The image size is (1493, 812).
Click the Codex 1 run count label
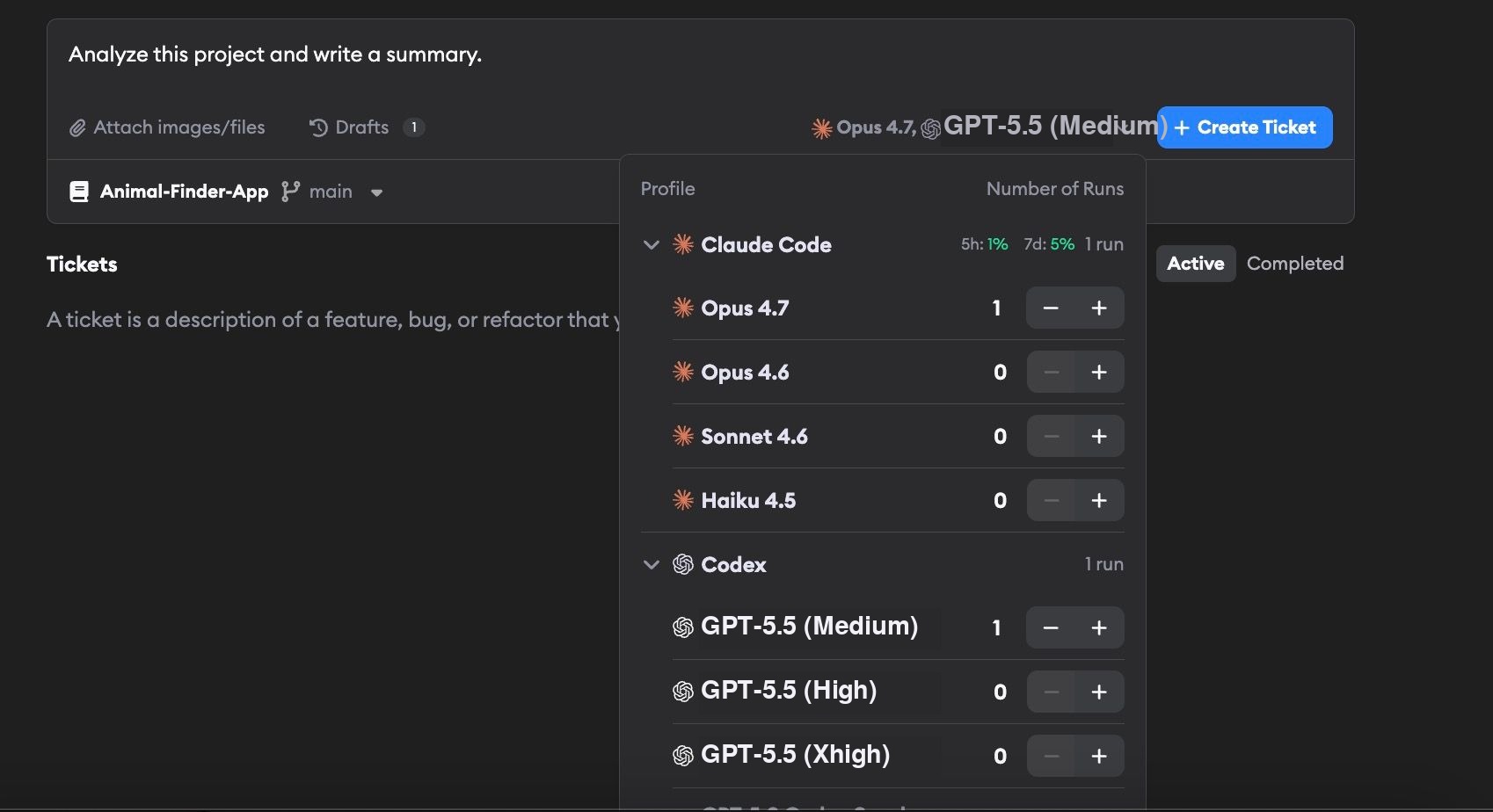point(1104,564)
